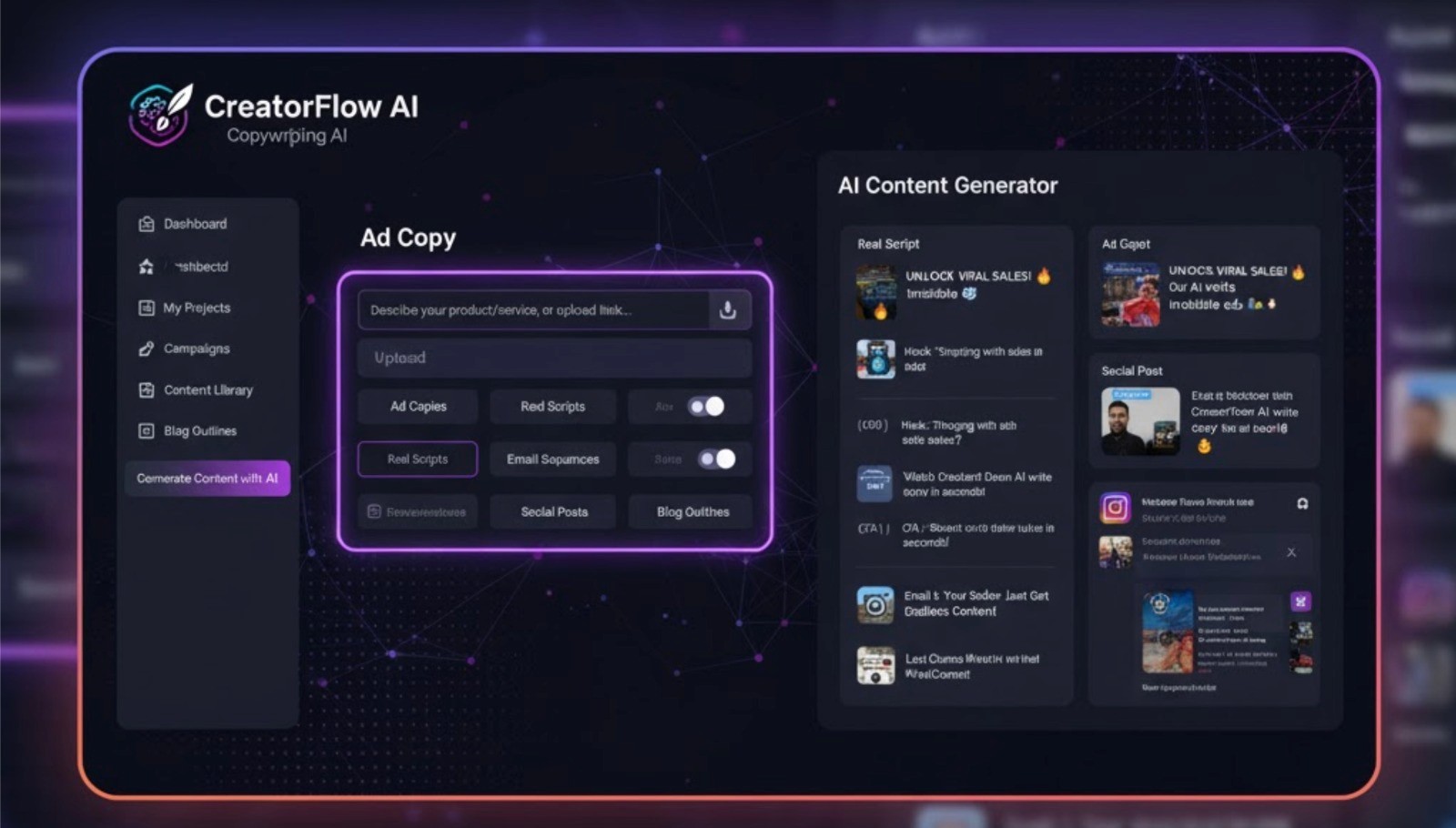Click the product description input field
The width and height of the screenshot is (1456, 828).
(x=533, y=310)
